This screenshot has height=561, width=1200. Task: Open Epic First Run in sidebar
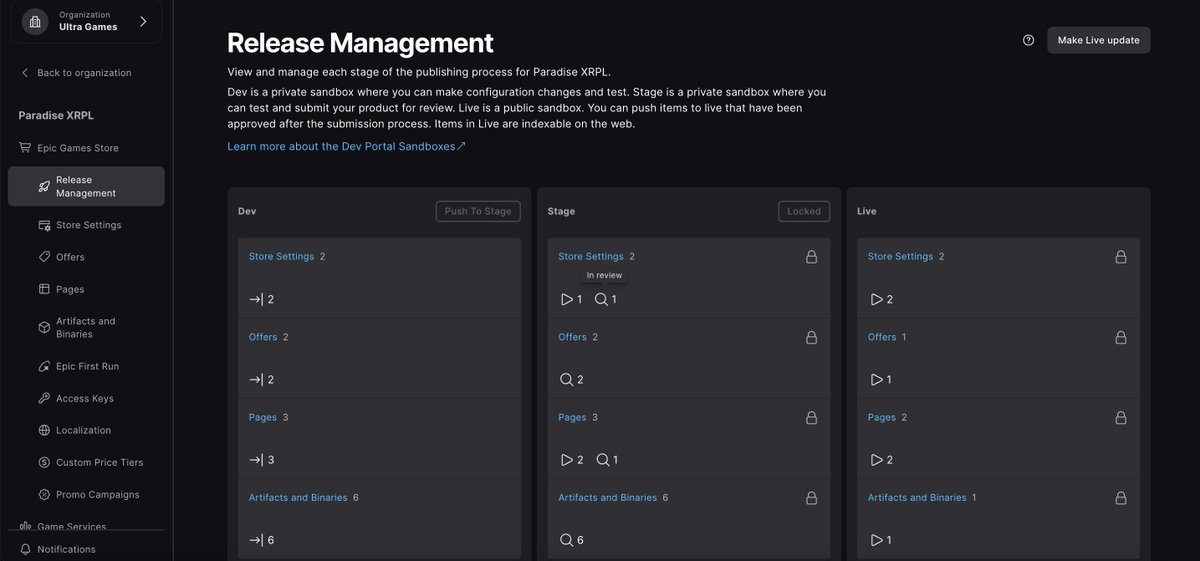point(87,366)
